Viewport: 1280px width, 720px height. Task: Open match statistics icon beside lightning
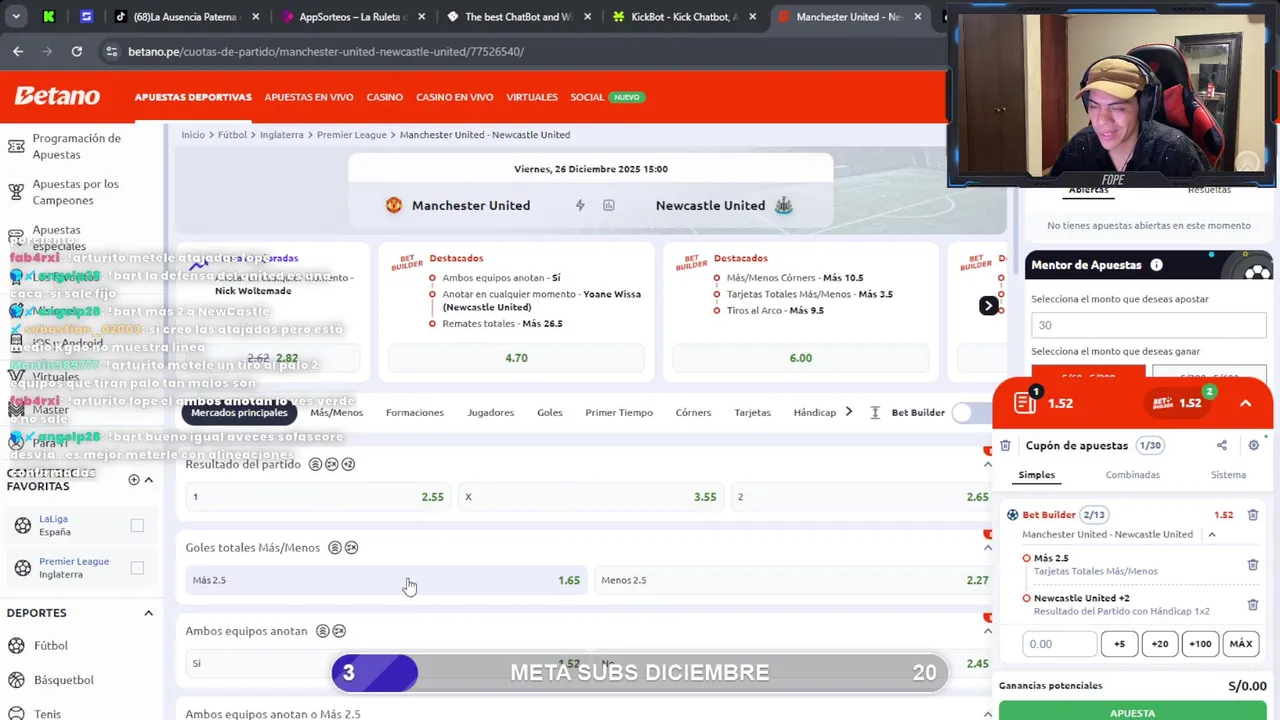pyautogui.click(x=608, y=205)
